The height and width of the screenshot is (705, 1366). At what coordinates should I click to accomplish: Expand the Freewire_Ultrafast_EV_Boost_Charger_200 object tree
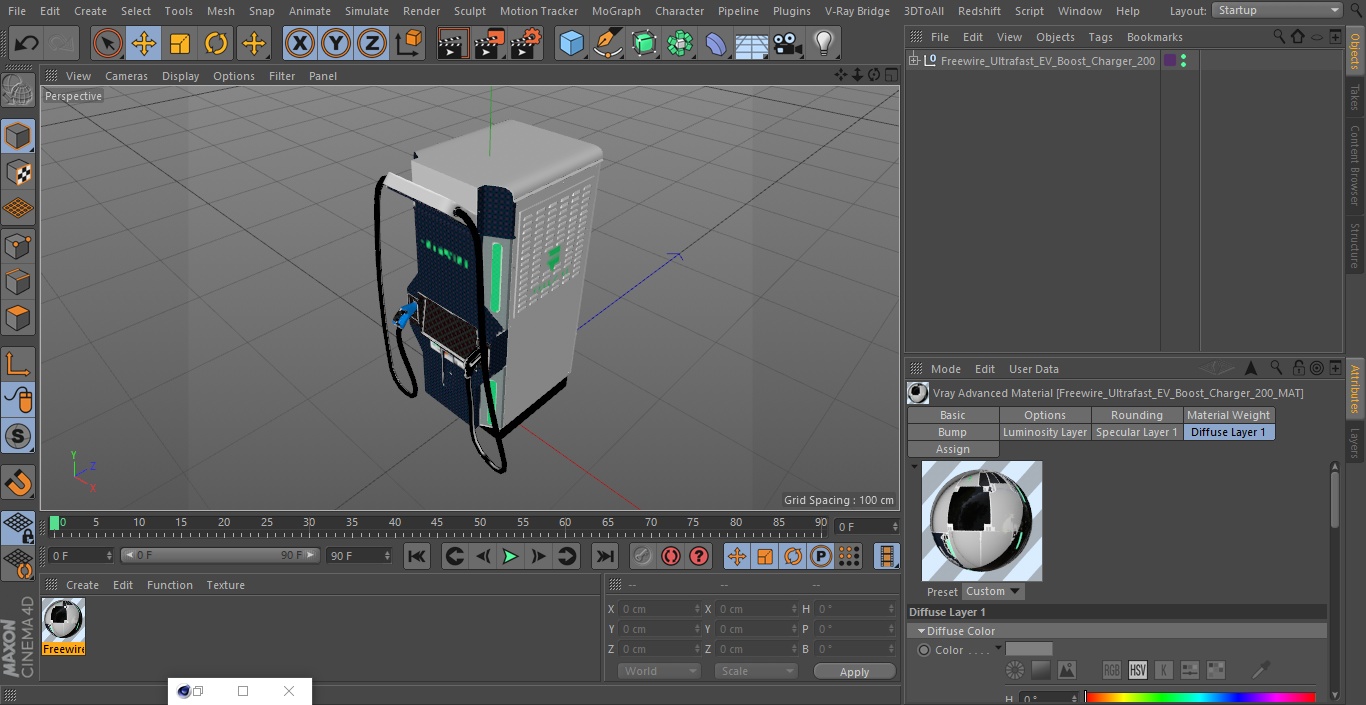pos(913,61)
